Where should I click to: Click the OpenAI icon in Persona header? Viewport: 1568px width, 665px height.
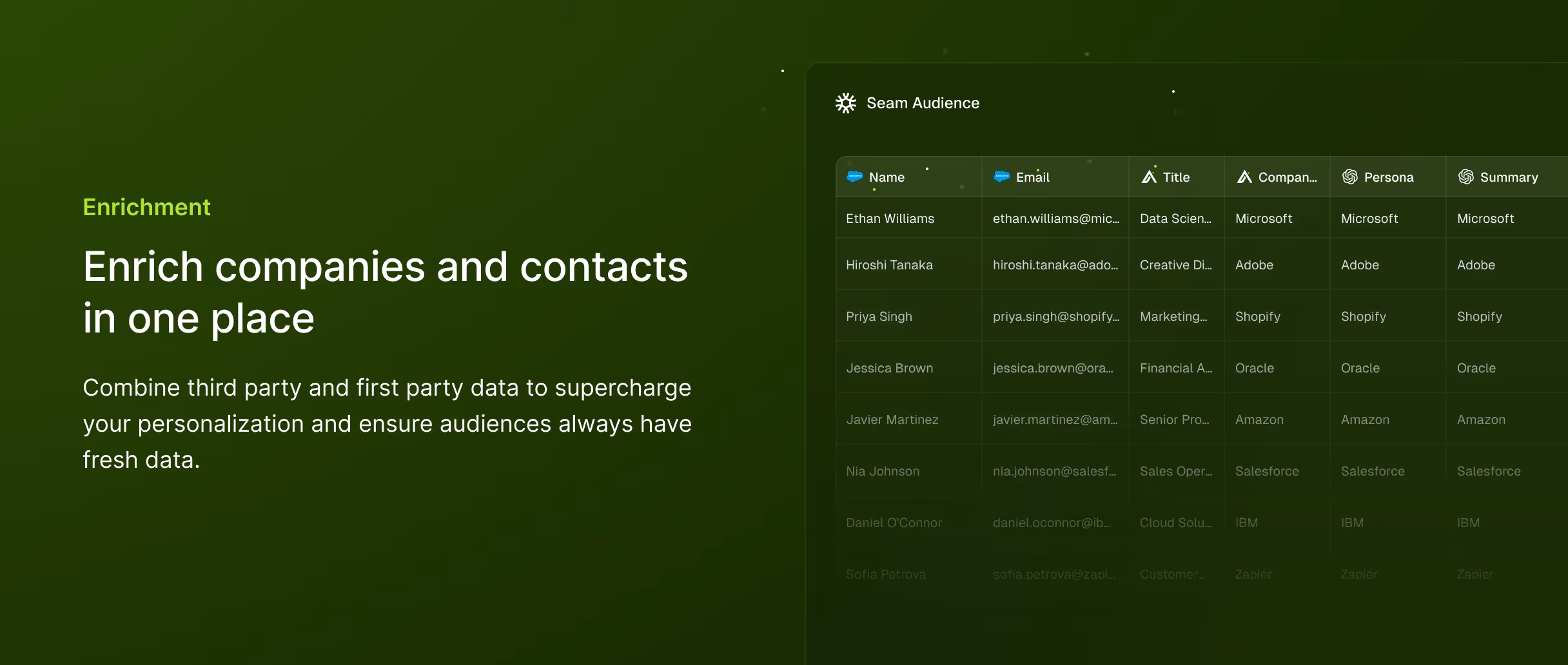click(1350, 177)
